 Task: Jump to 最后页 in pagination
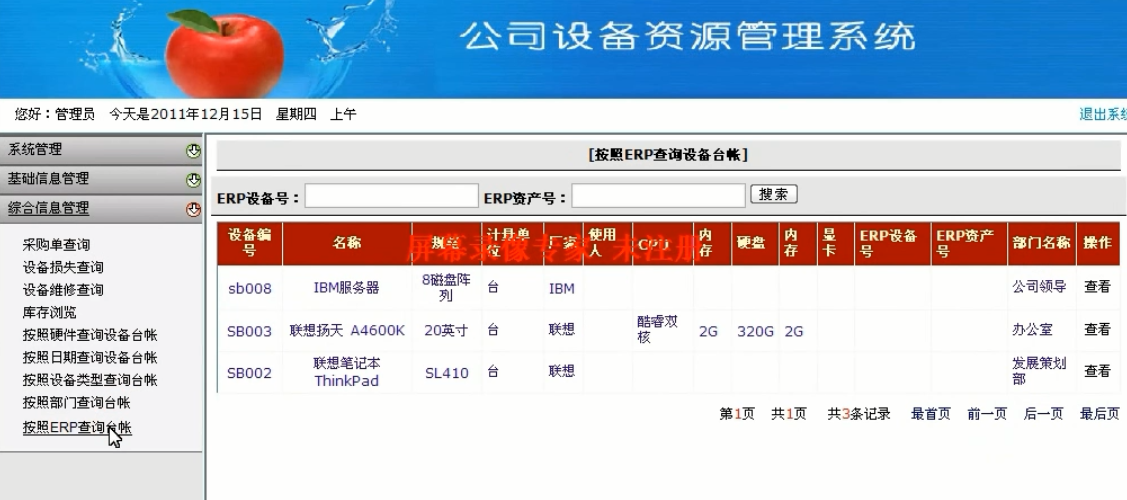coord(1099,414)
